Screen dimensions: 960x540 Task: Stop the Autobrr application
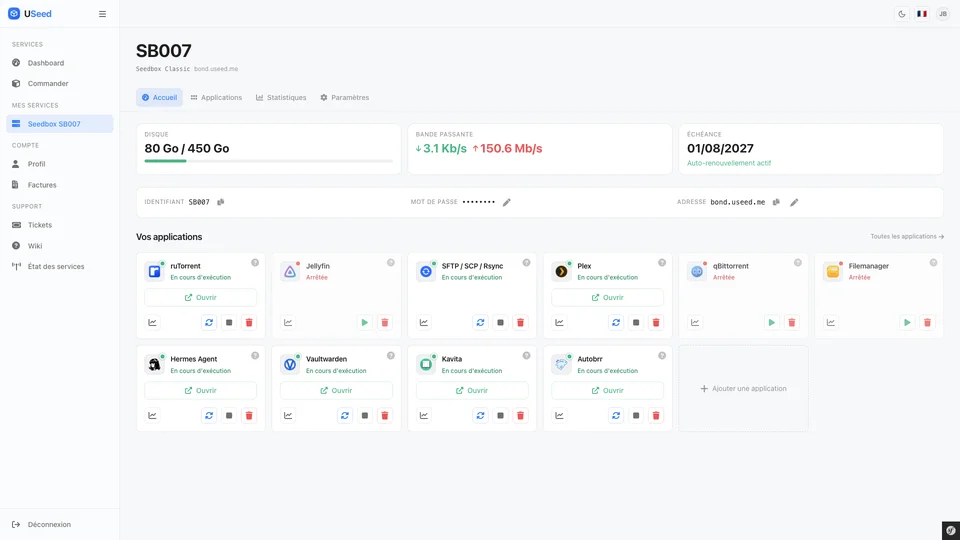point(636,416)
